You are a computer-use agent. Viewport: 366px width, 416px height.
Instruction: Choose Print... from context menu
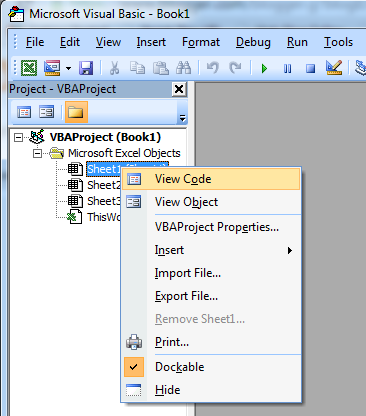point(211,342)
